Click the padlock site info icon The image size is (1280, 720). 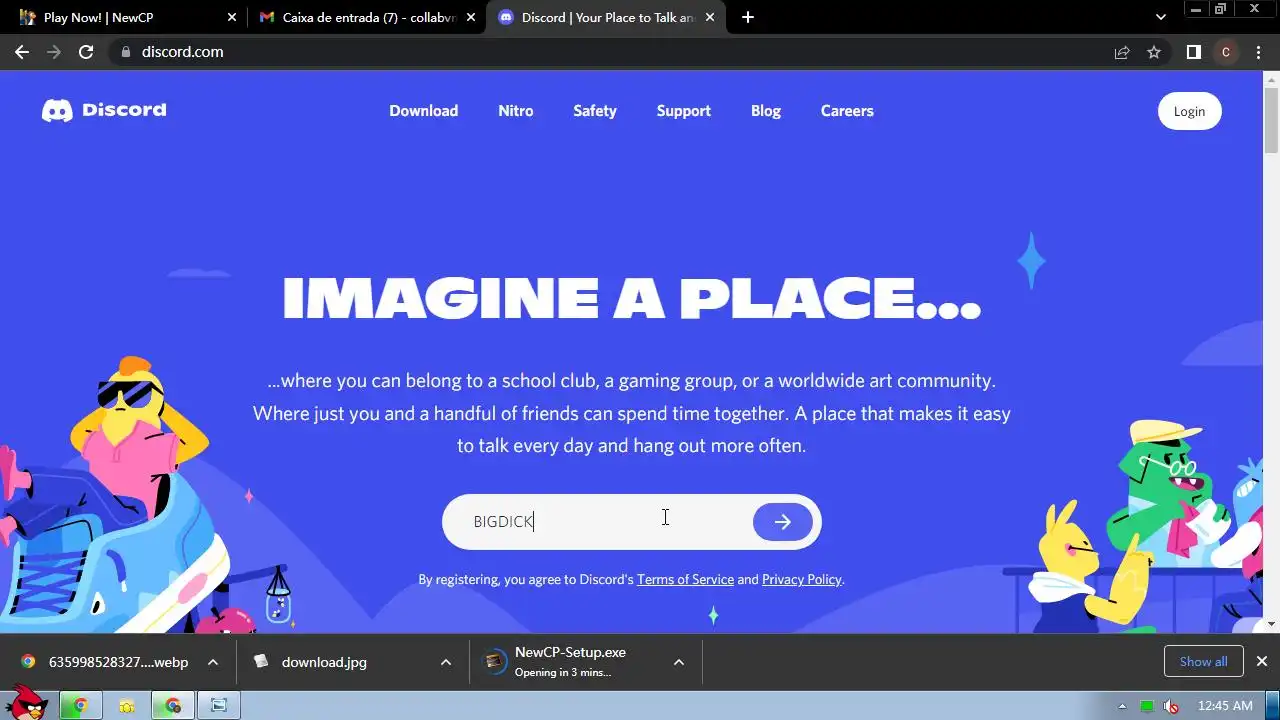click(x=126, y=52)
